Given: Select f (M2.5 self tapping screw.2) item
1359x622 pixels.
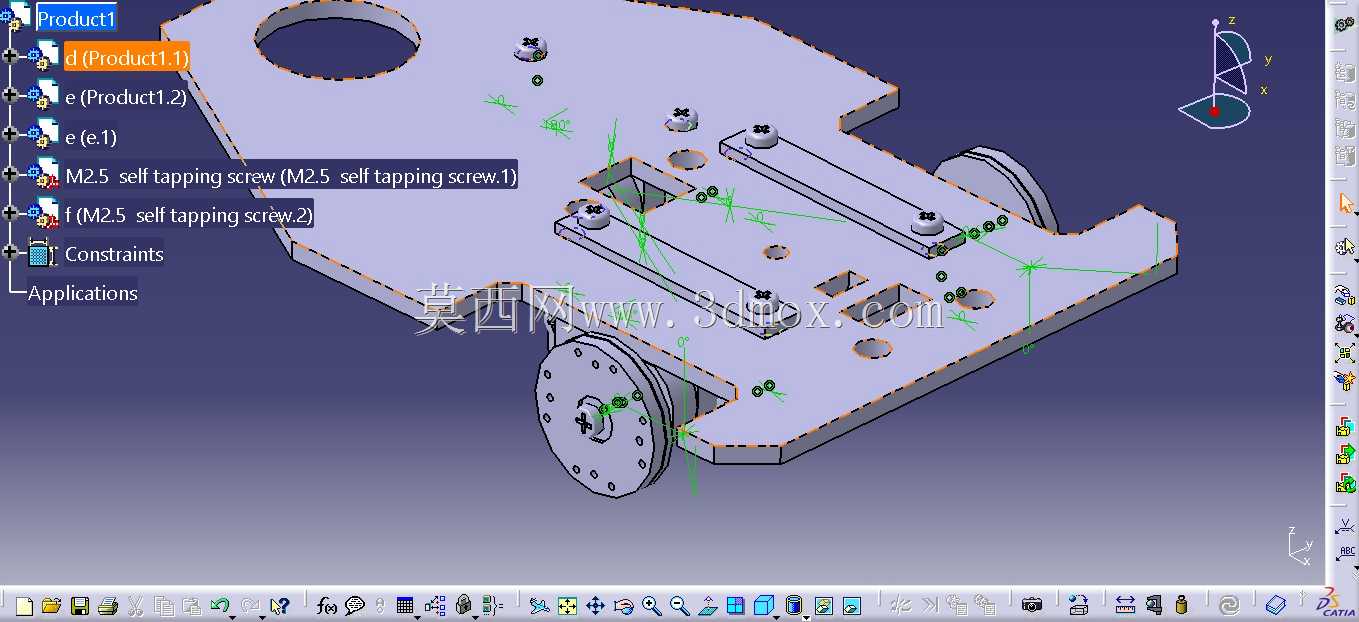Looking at the screenshot, I should coord(189,214).
